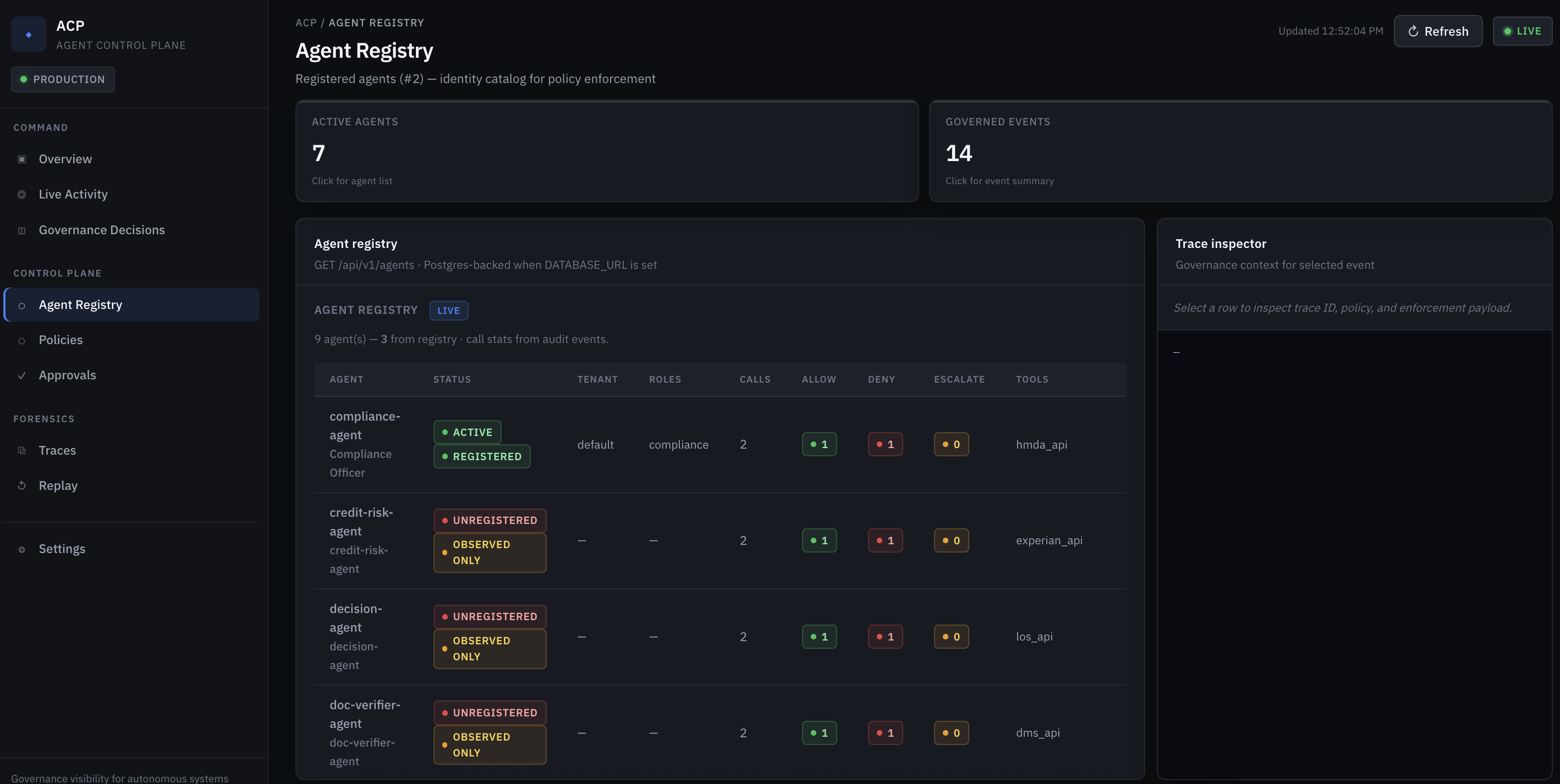The image size is (1560, 784).
Task: Click credit-risk-agent OBSERVED ONLY badge
Action: (490, 553)
